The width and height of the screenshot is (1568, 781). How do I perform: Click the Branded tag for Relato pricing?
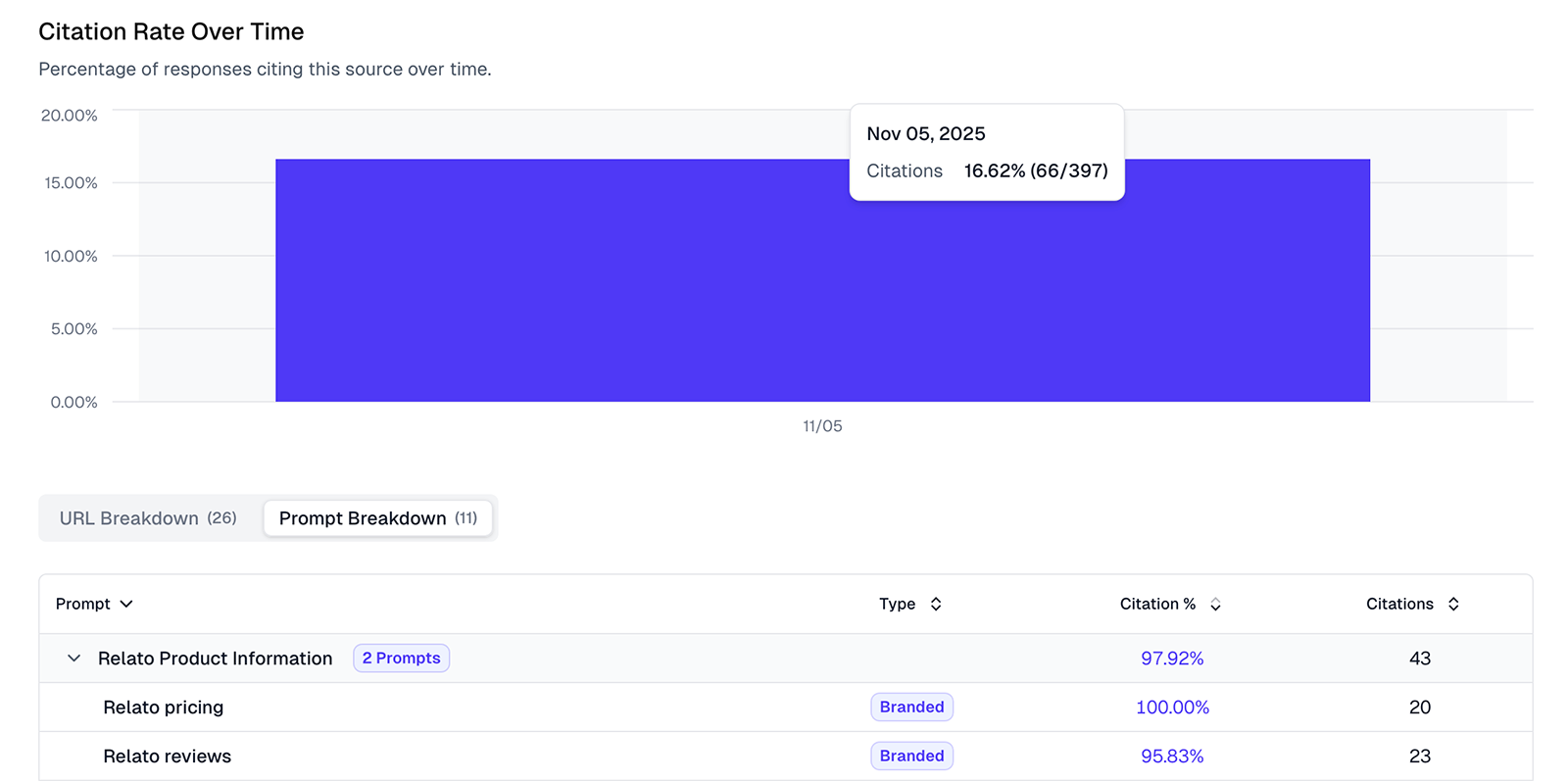911,708
